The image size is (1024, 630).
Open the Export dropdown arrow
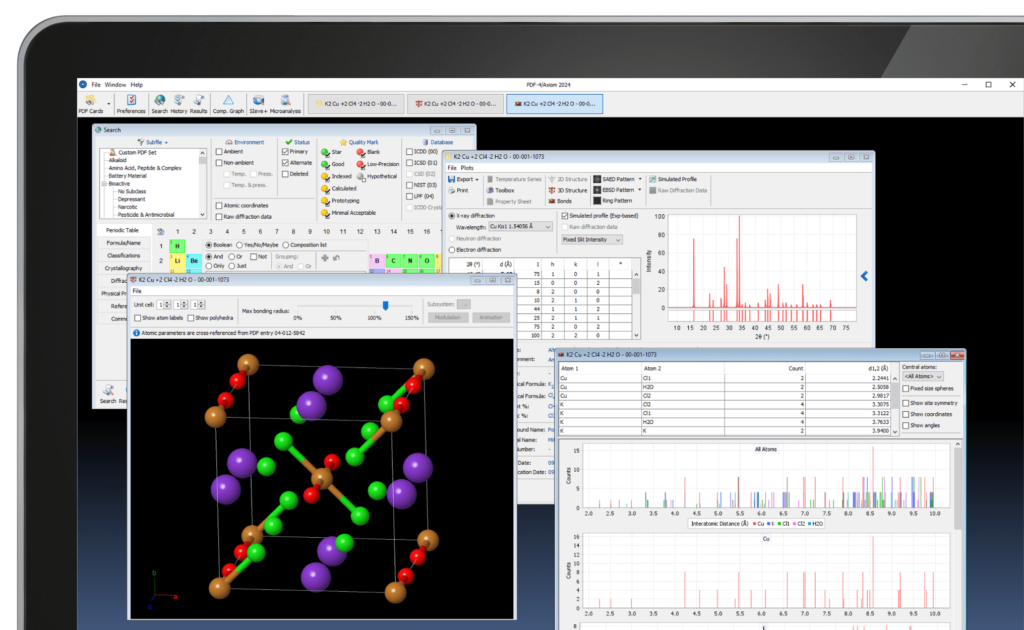(x=477, y=180)
